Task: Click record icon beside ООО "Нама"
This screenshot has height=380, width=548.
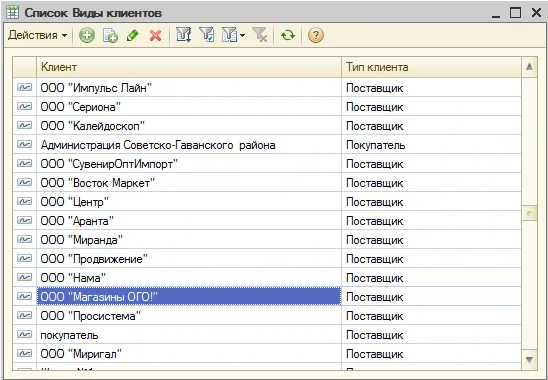Action: pos(24,277)
